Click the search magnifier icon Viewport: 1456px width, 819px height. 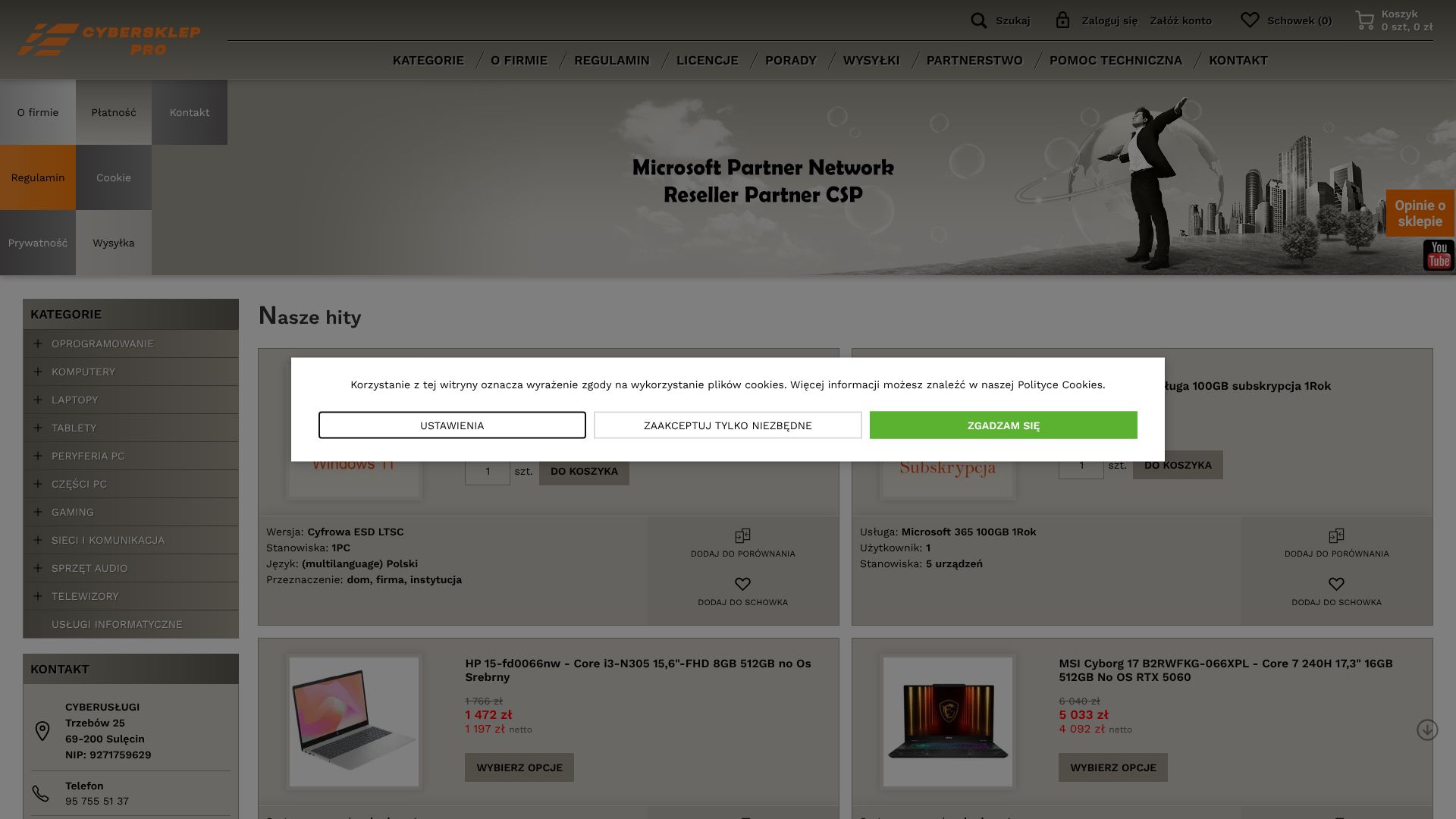point(979,20)
